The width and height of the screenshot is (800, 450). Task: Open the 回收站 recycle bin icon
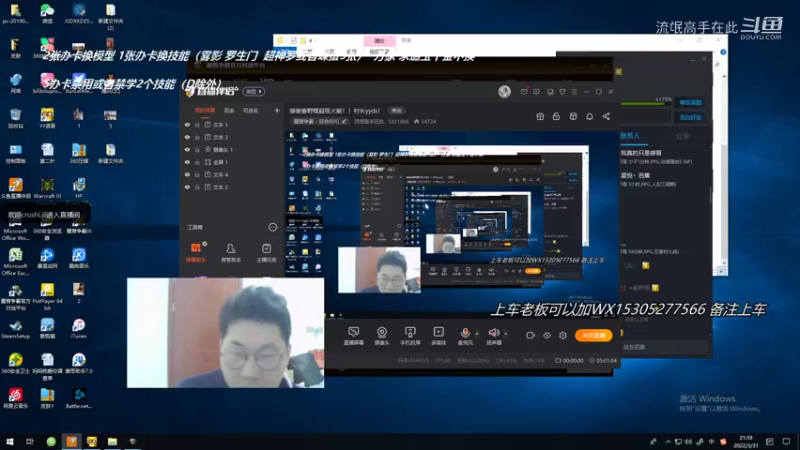coord(16,118)
